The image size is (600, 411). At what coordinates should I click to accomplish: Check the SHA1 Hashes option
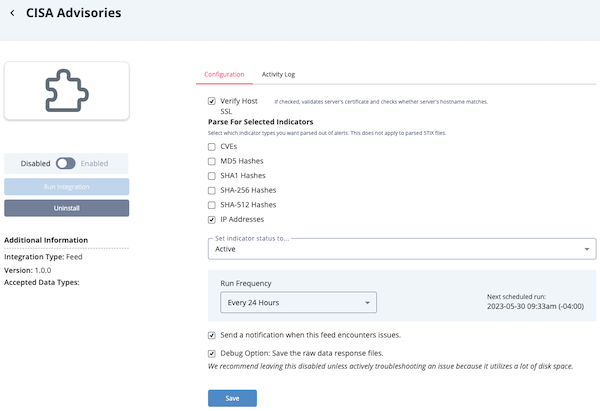[212, 176]
